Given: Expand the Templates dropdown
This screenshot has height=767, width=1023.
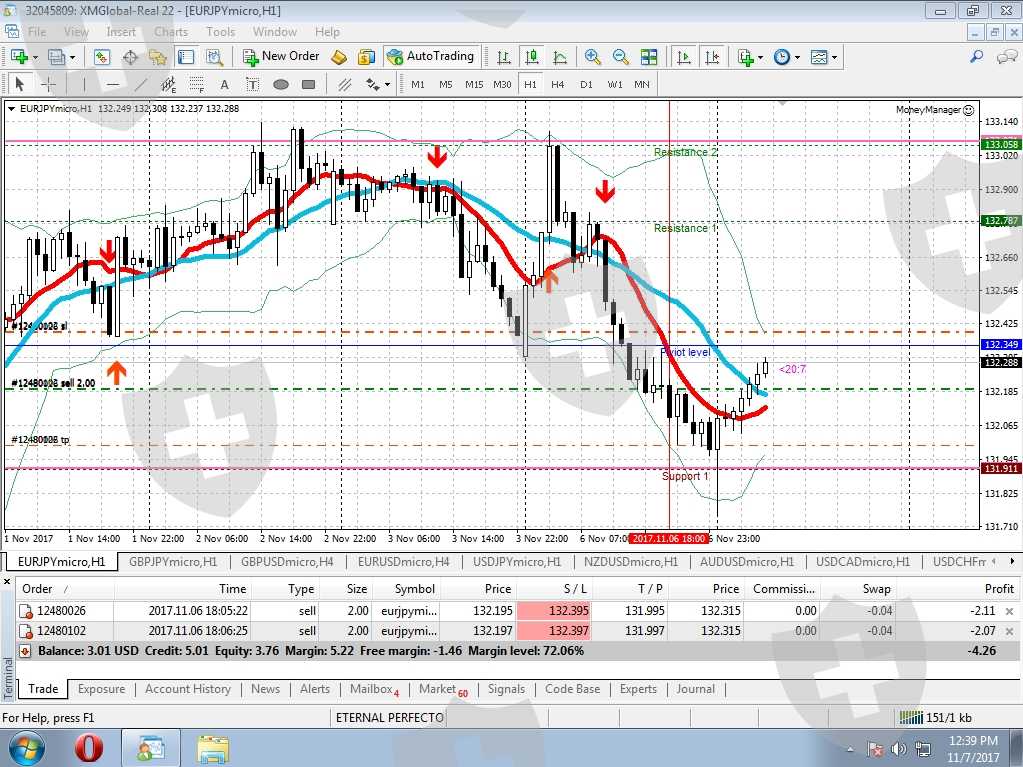Looking at the screenshot, I should pyautogui.click(x=825, y=57).
